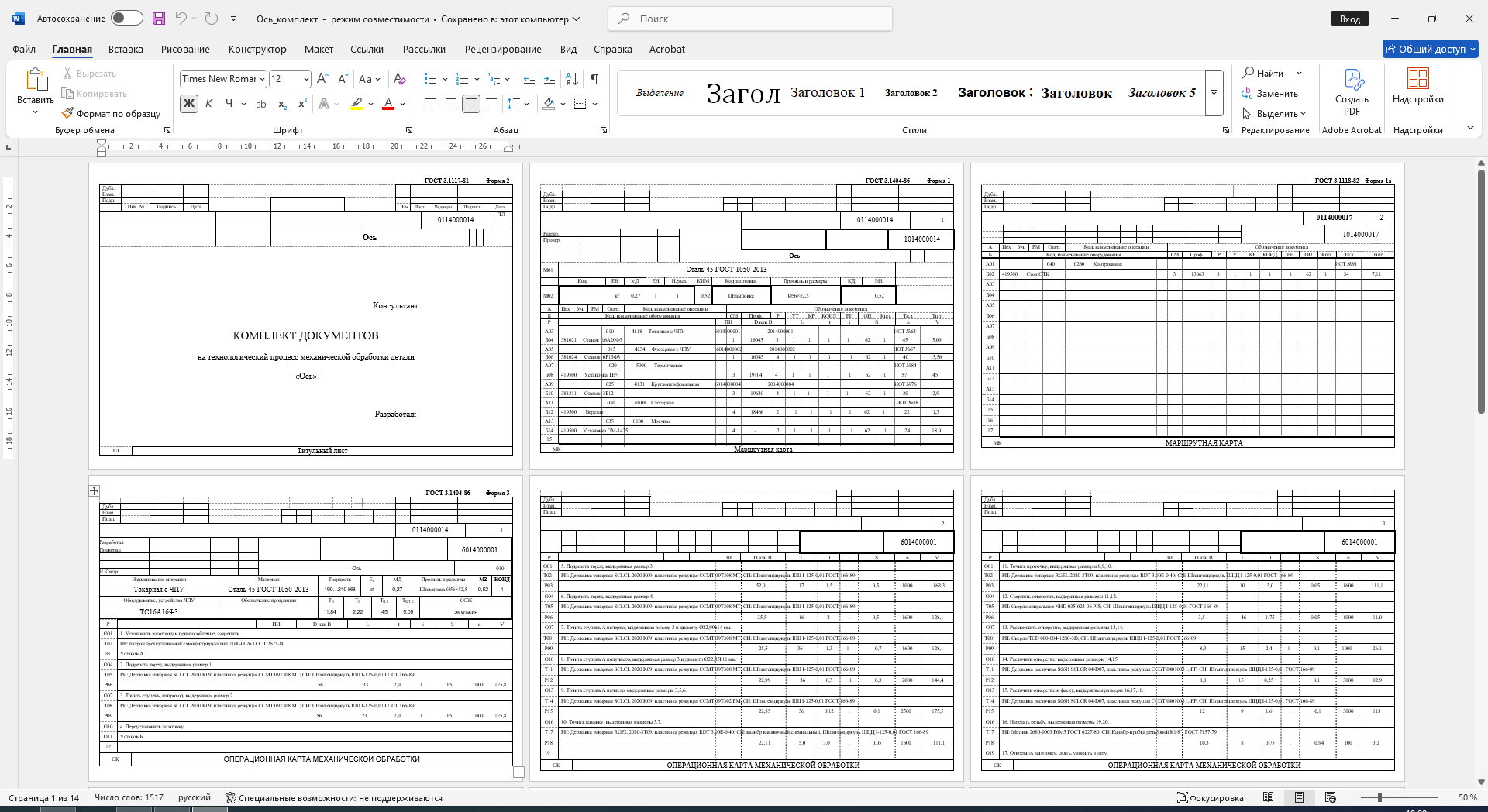This screenshot has height=812, width=1488.
Task: Click the Format Painter brush icon
Action: (68, 113)
